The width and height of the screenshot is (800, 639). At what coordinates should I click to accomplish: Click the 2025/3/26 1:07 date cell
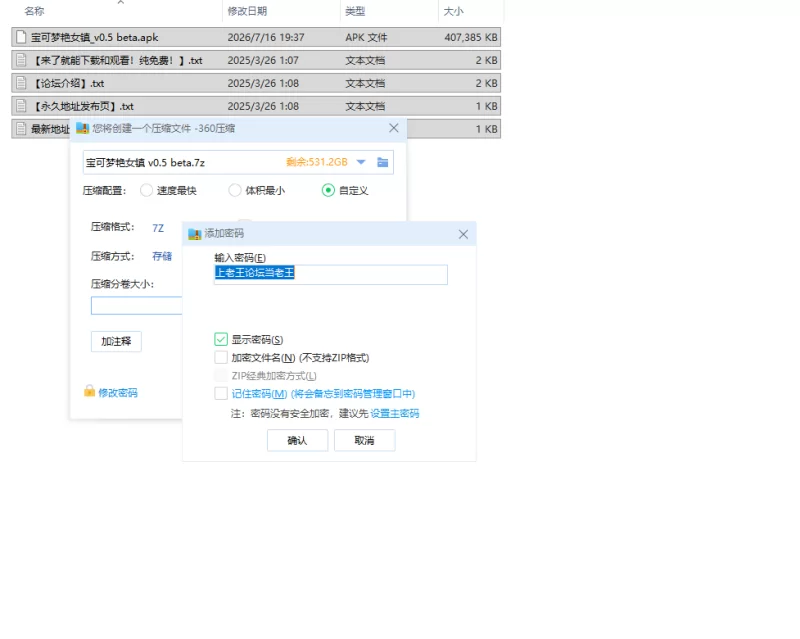point(263,60)
